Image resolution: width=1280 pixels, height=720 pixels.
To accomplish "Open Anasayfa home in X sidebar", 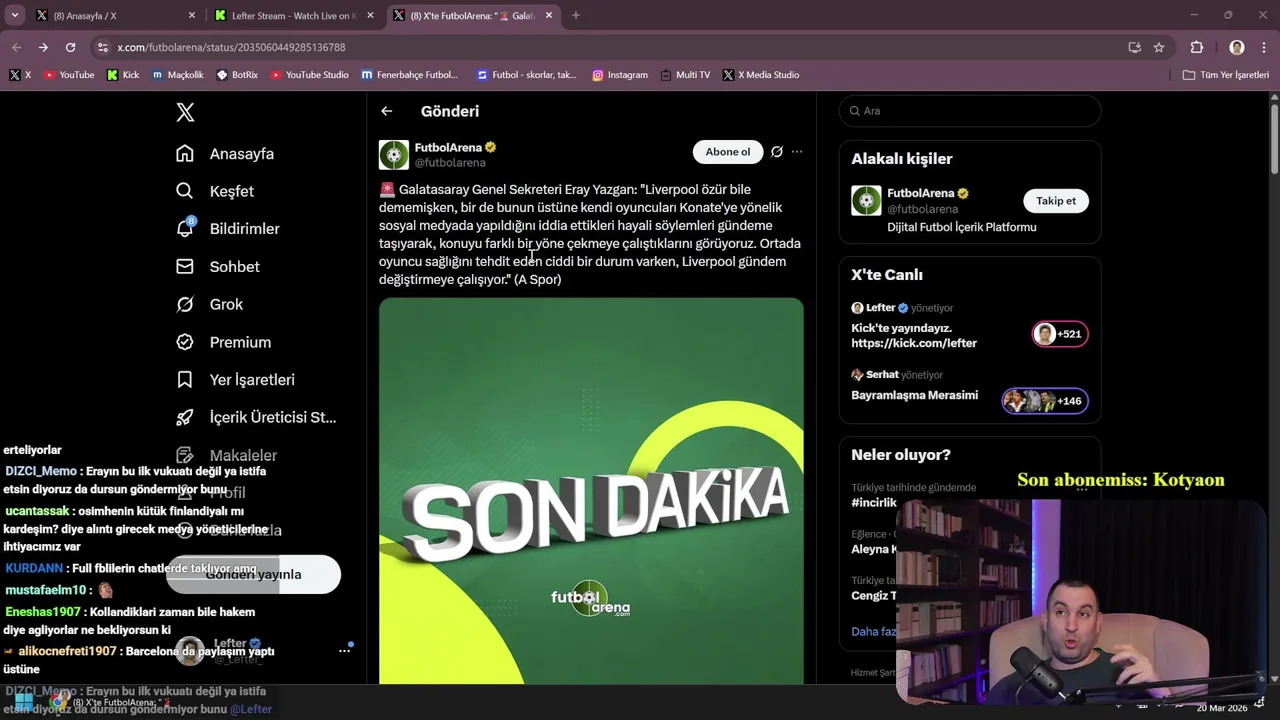I will (x=225, y=154).
